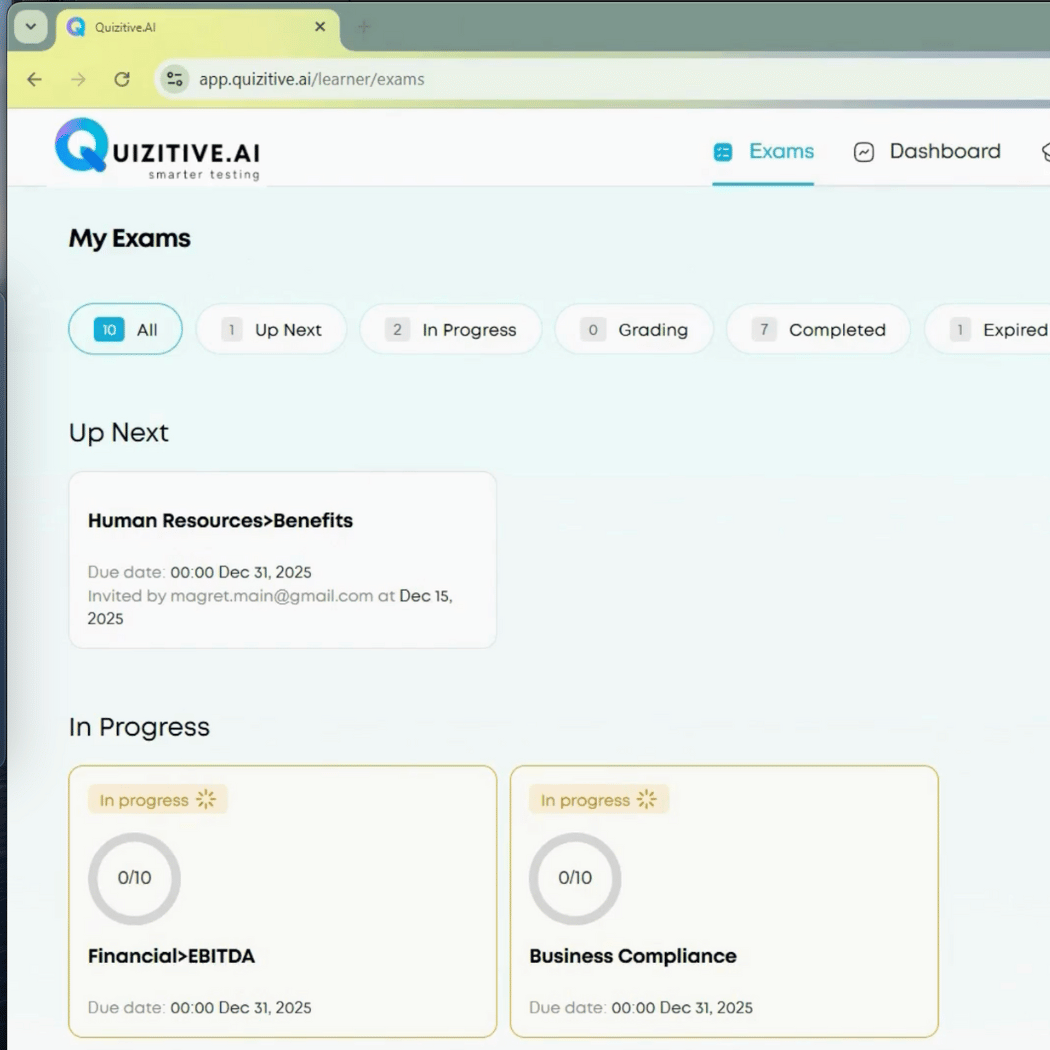Image resolution: width=1050 pixels, height=1050 pixels.
Task: Select the All exams filter
Action: click(125, 329)
